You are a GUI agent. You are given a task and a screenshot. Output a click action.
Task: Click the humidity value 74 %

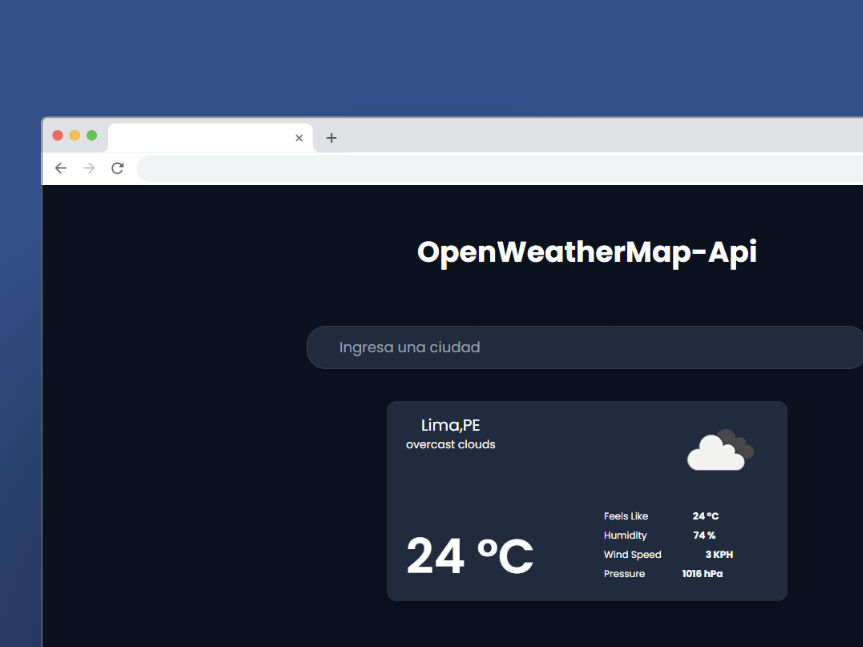click(704, 535)
